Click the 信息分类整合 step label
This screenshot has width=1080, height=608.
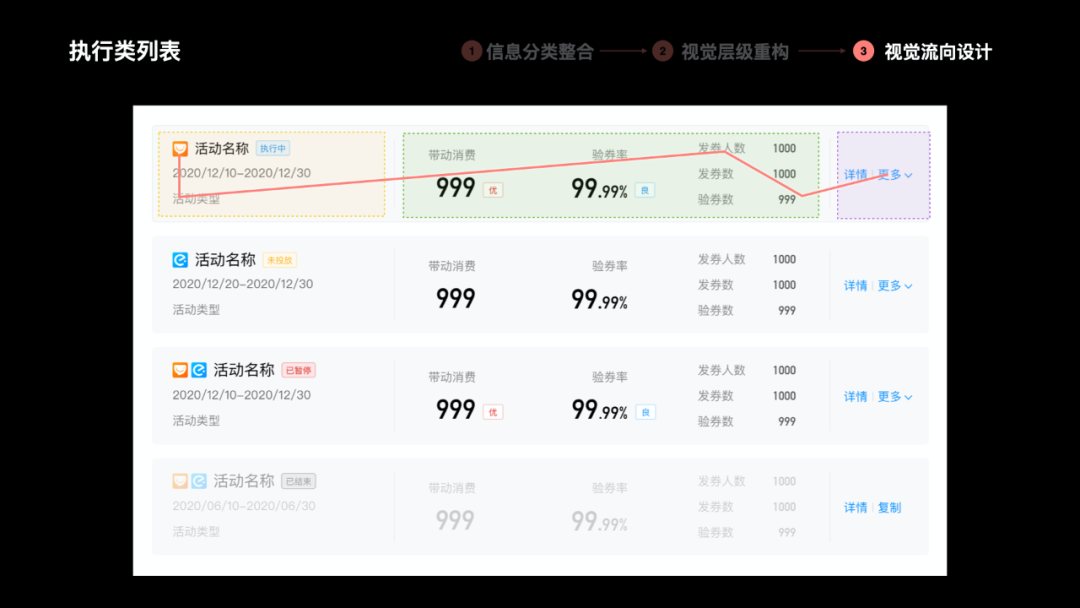click(x=540, y=52)
